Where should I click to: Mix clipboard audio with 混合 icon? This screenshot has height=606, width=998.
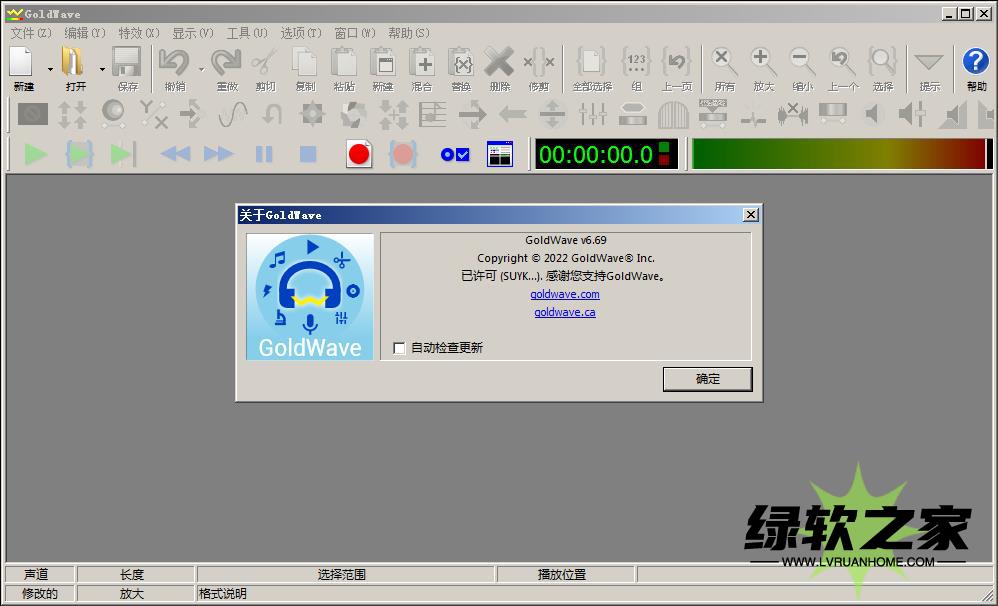coord(421,62)
